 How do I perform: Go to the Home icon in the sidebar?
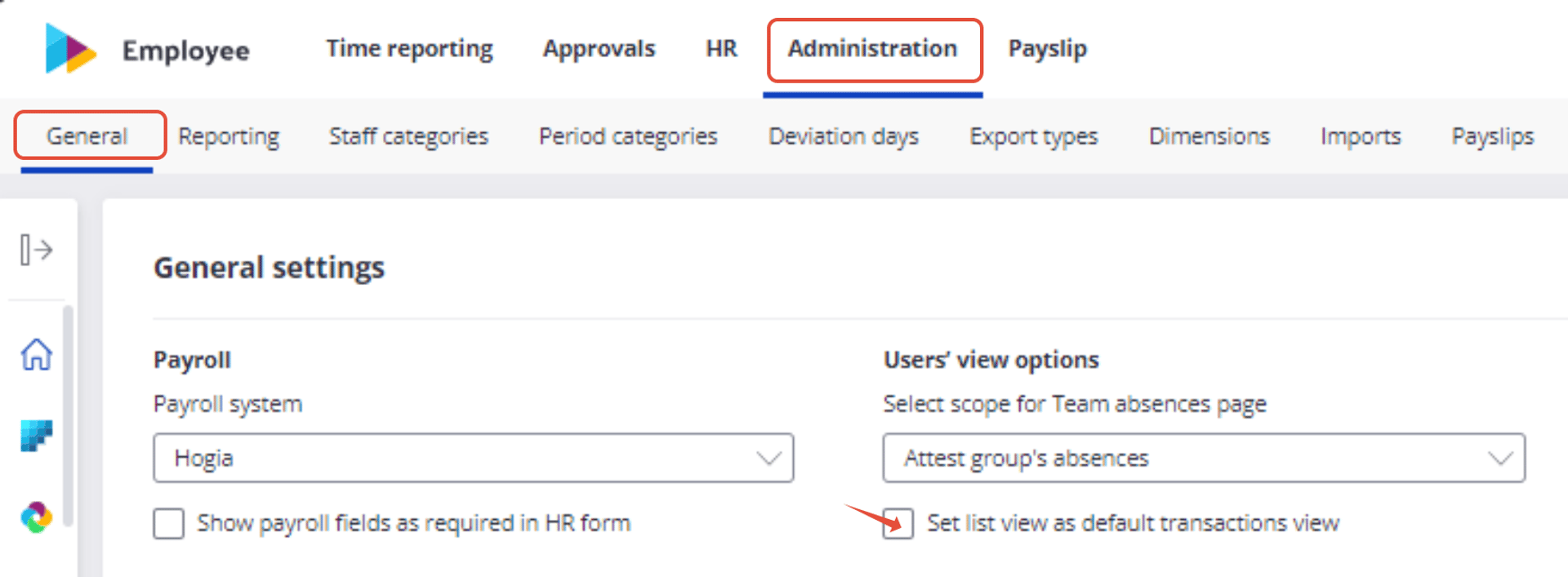pyautogui.click(x=37, y=355)
